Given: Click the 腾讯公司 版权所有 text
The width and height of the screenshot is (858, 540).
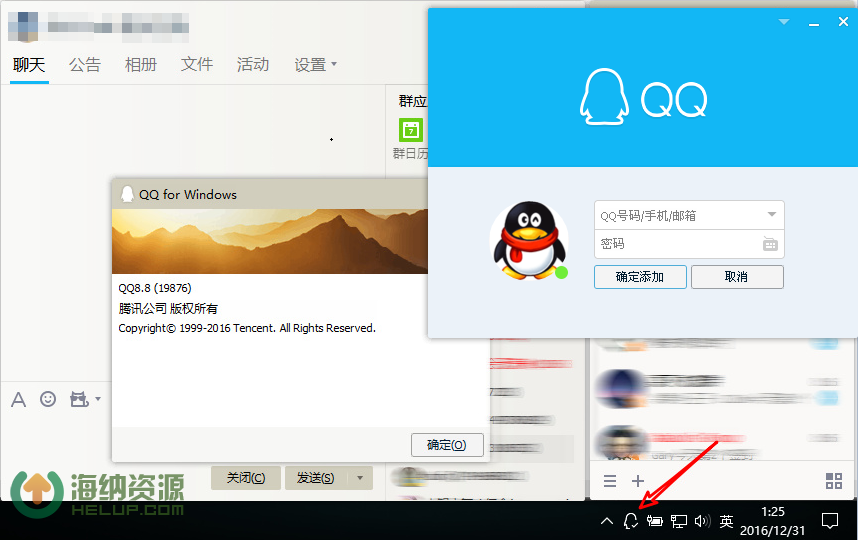Looking at the screenshot, I should coord(168,309).
